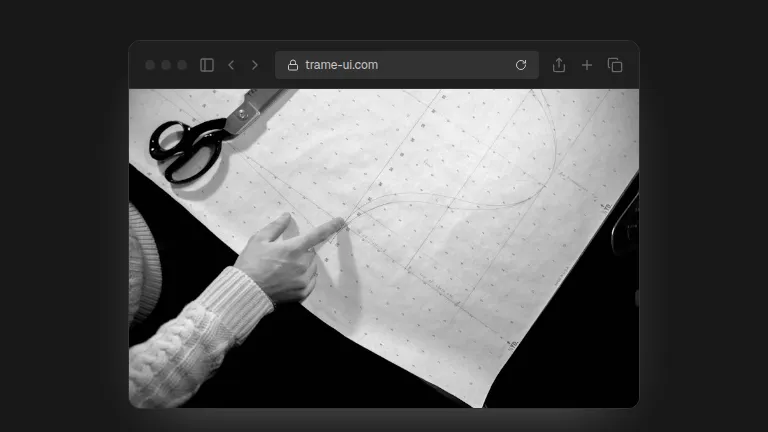Screen dimensions: 768x432
Task: Close window using first traffic-light dot
Action: click(150, 65)
